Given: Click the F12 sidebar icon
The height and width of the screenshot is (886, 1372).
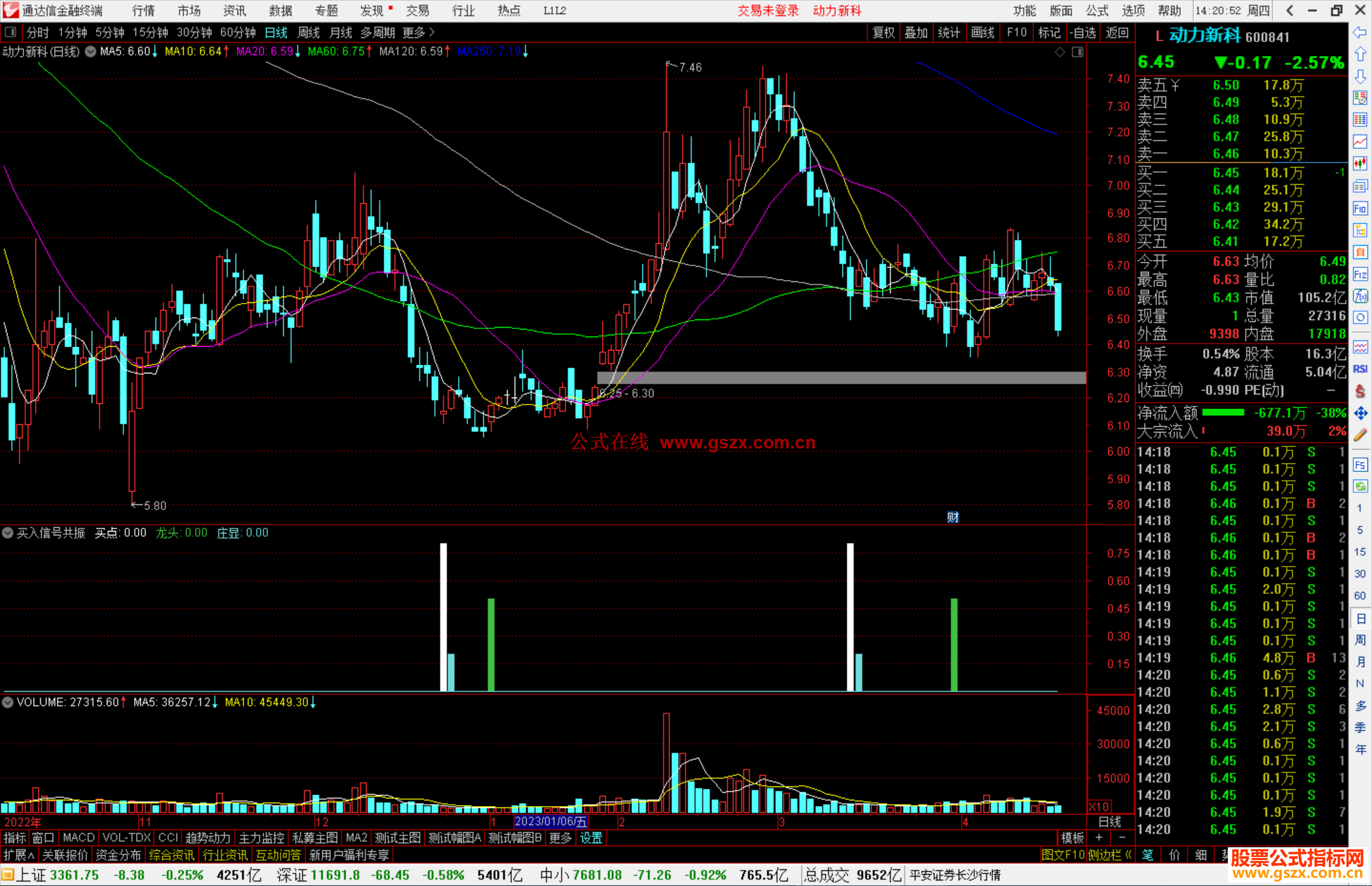Looking at the screenshot, I should click(1360, 274).
